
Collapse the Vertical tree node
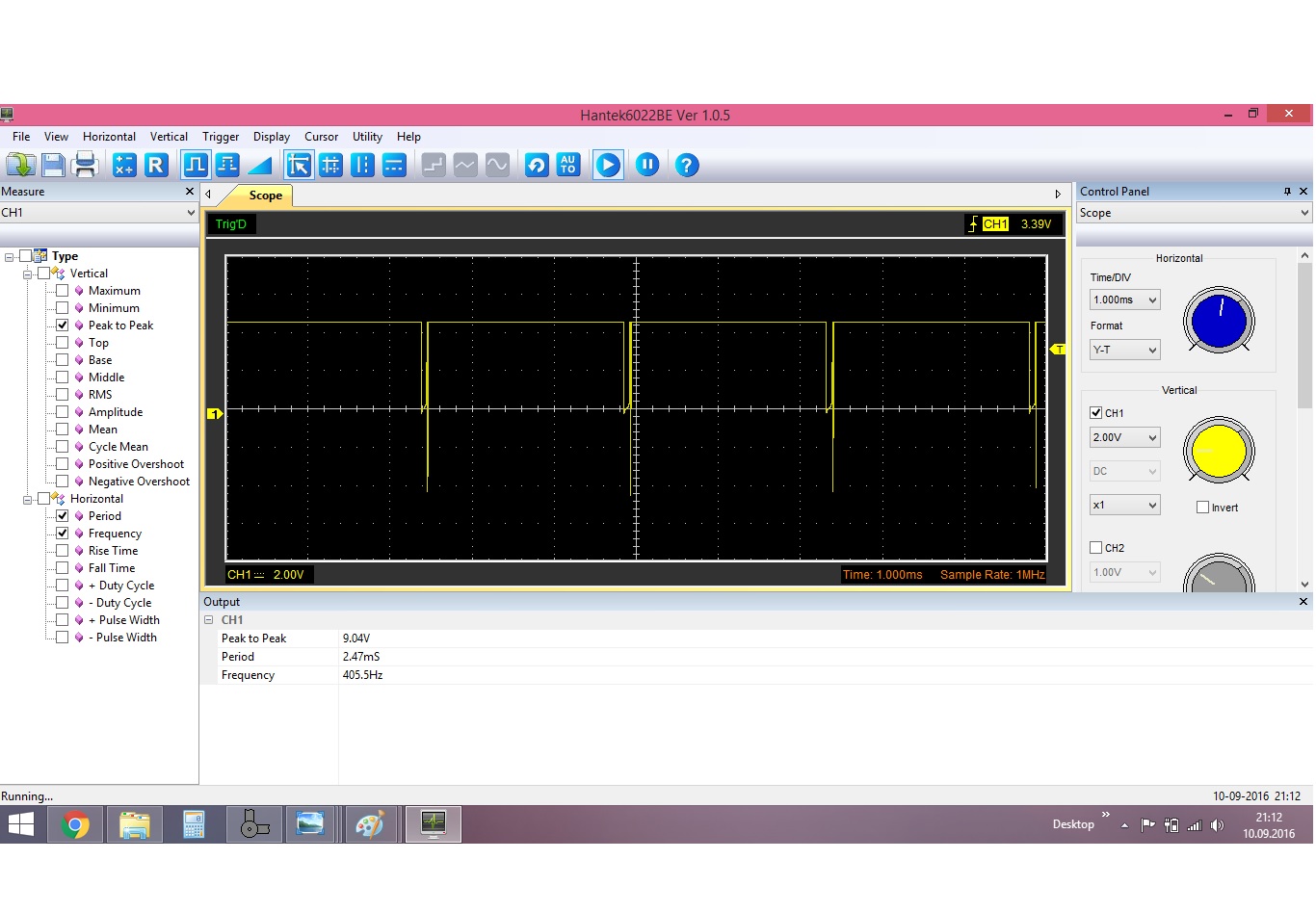coord(28,274)
